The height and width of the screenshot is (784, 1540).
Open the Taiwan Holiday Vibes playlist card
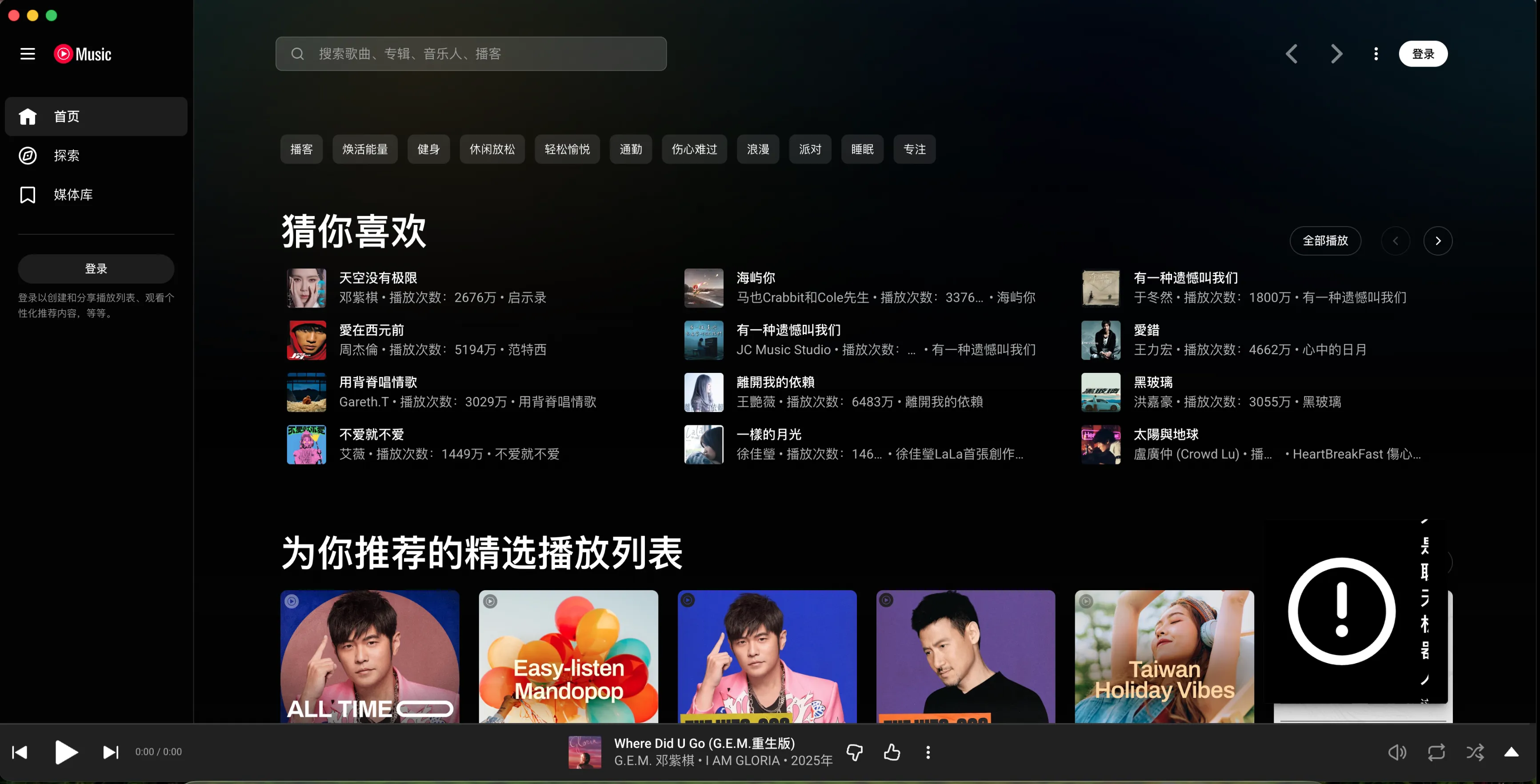pyautogui.click(x=1164, y=656)
